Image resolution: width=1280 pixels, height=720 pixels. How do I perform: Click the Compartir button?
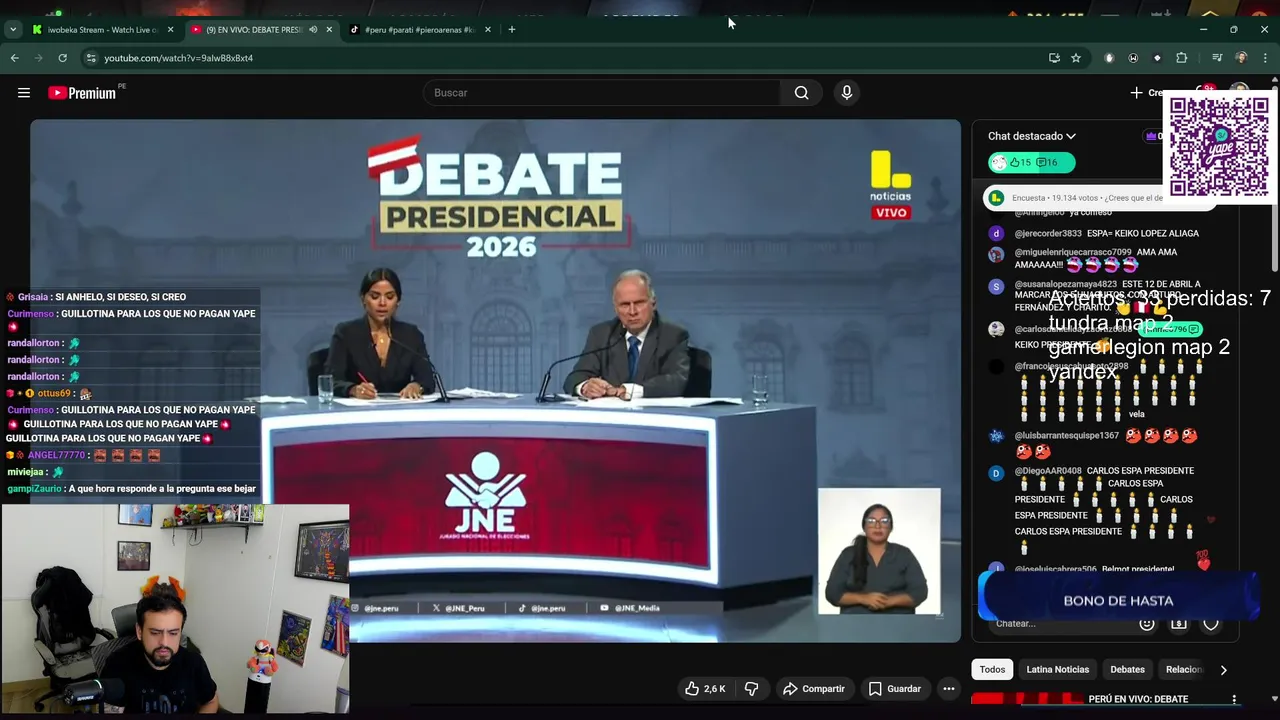[813, 689]
